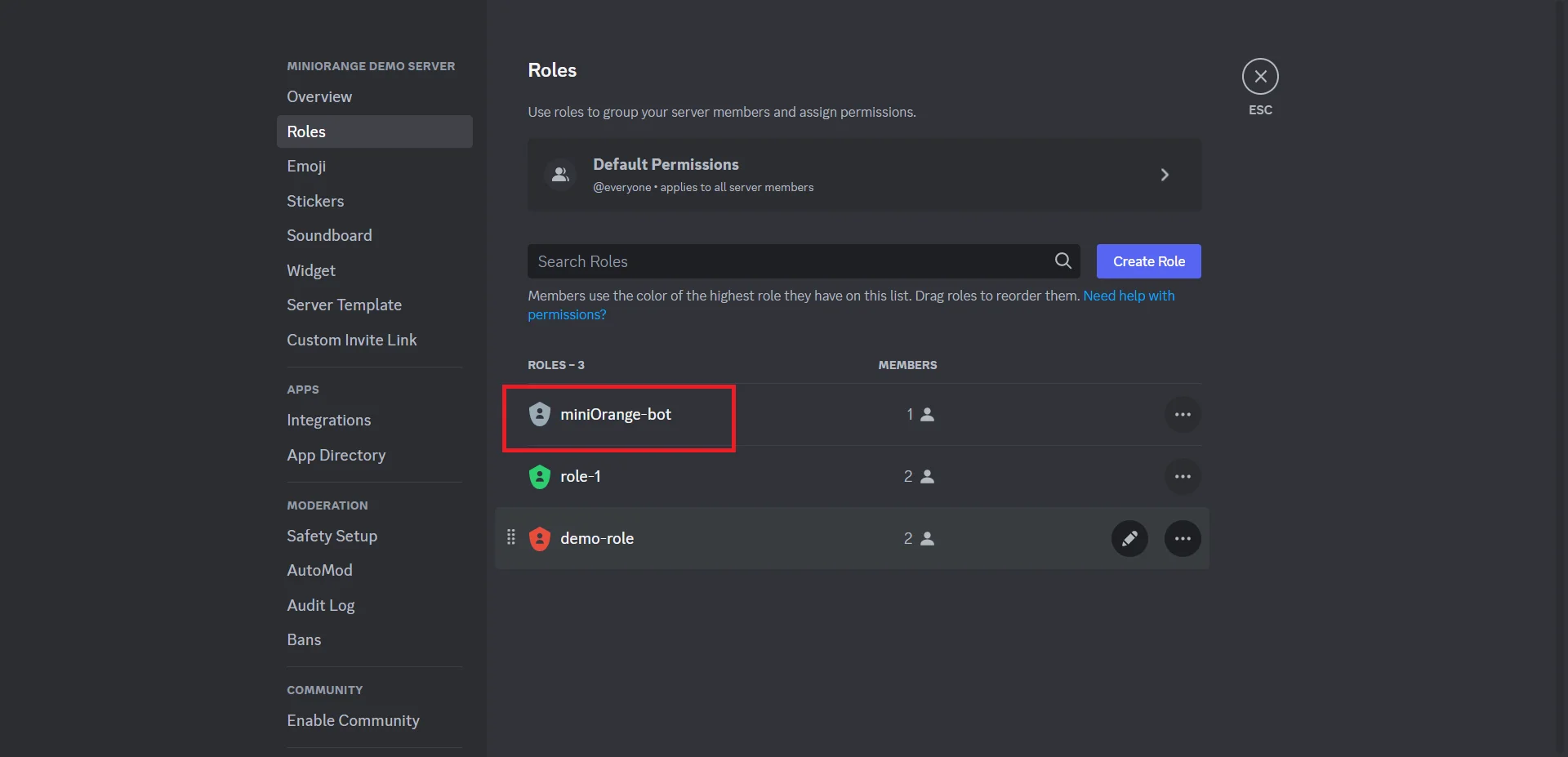The image size is (1568, 757).
Task: Click the red shield icon of demo-role
Action: pos(540,538)
